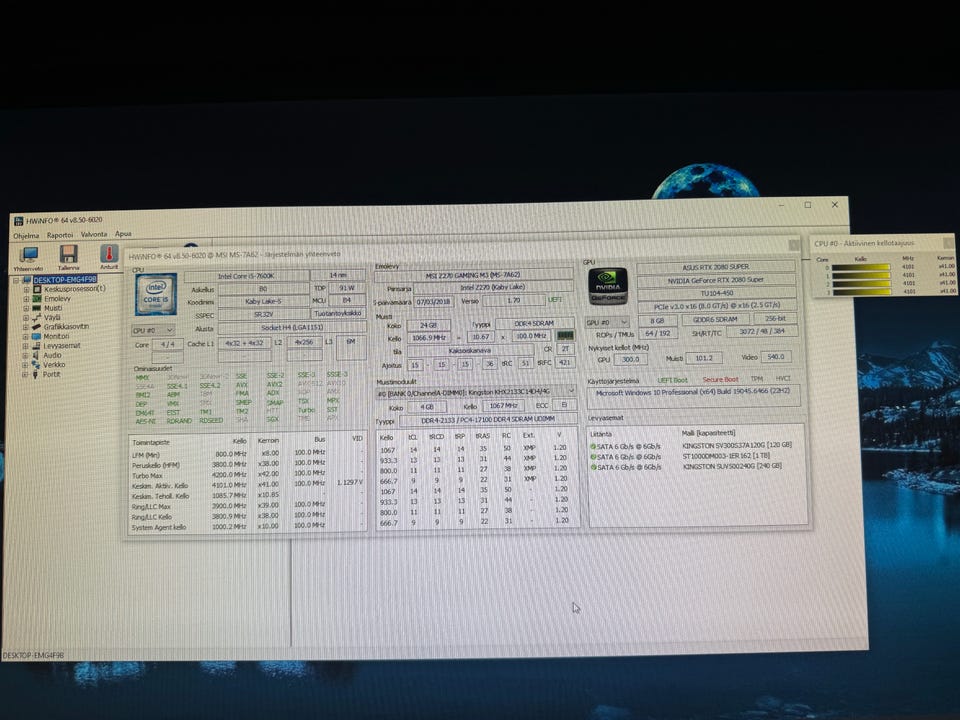Click the Core 3 clock bar

click(860, 292)
